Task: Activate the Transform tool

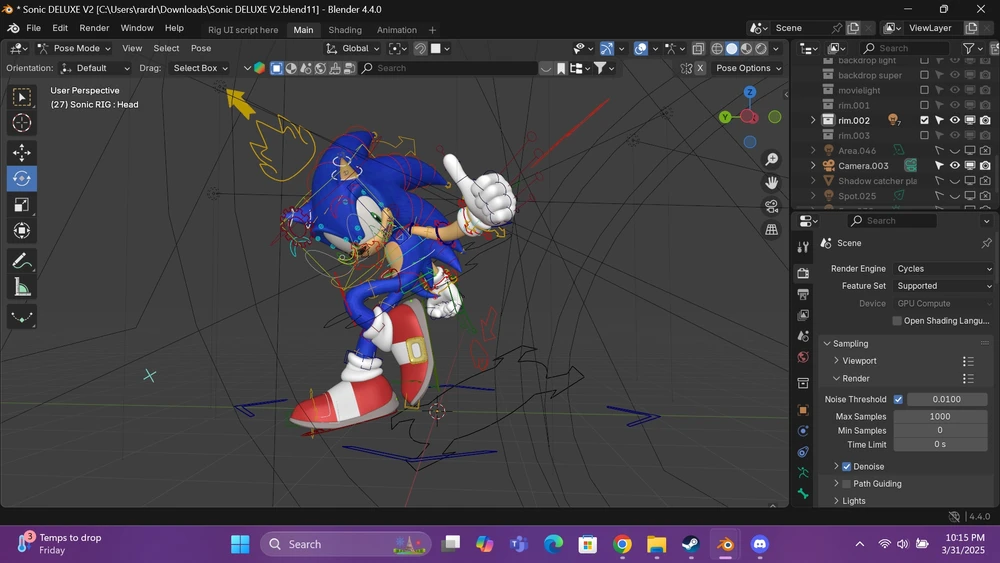Action: [x=22, y=231]
